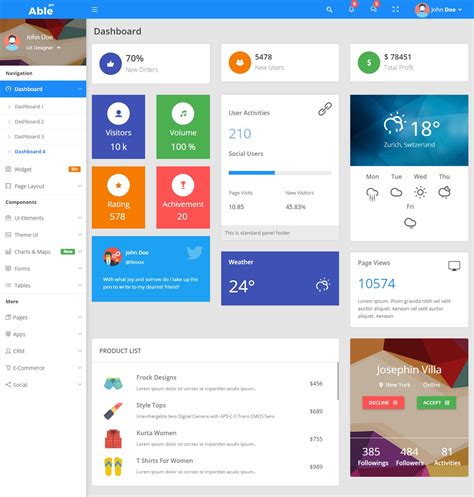Click the Twitter bird icon
This screenshot has height=497, width=474.
(195, 253)
